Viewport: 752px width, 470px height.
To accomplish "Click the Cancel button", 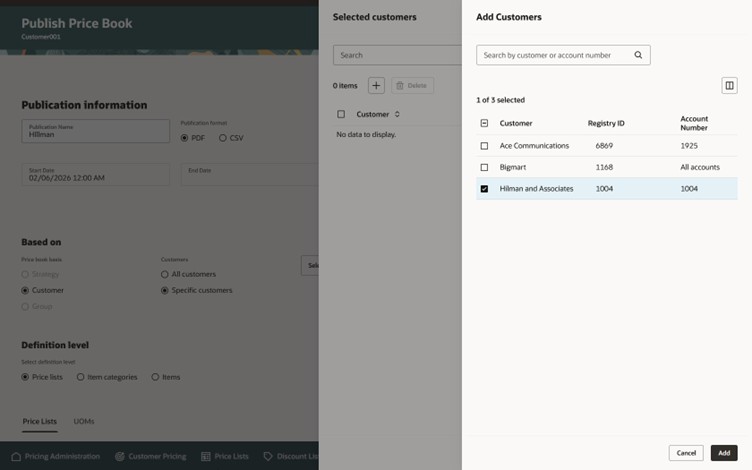I will click(x=686, y=453).
